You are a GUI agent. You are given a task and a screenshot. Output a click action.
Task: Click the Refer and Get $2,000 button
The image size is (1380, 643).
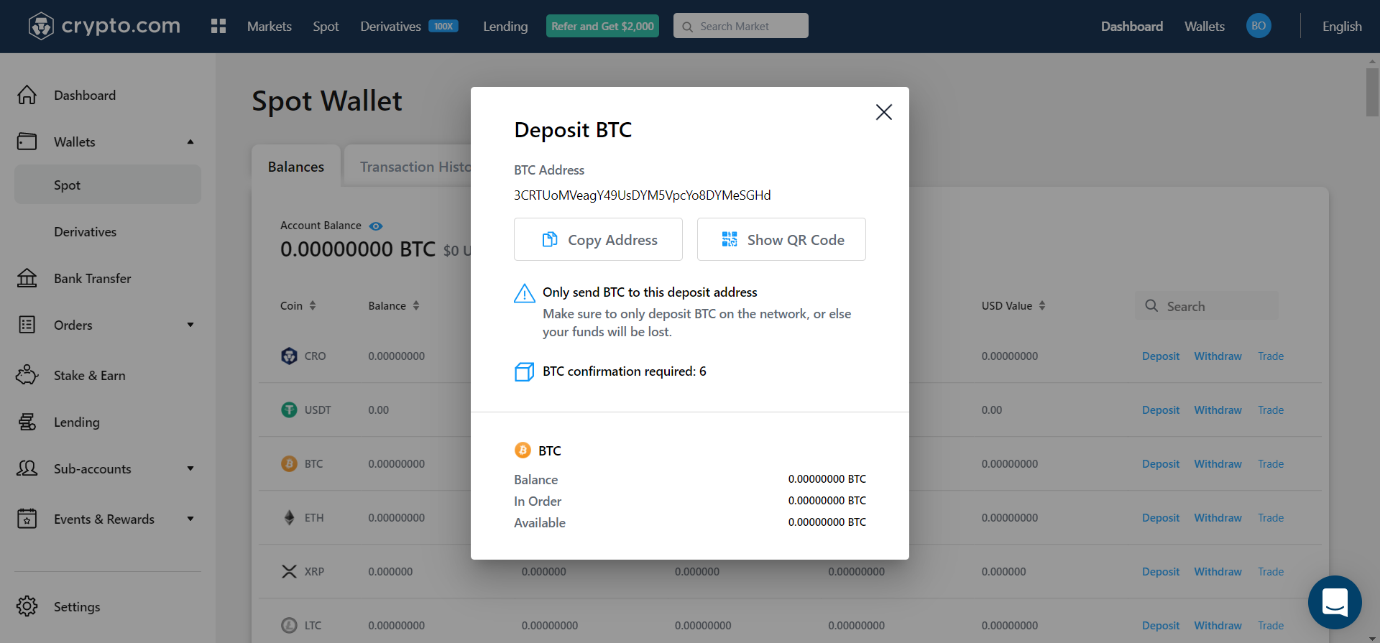pos(602,26)
